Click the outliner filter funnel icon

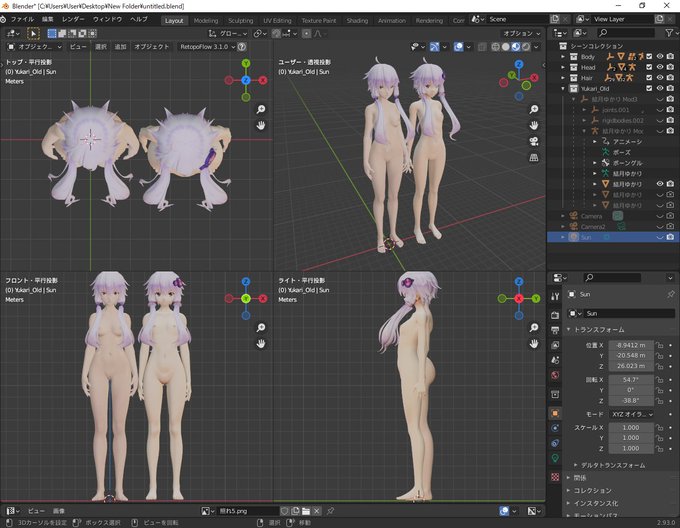coord(670,33)
